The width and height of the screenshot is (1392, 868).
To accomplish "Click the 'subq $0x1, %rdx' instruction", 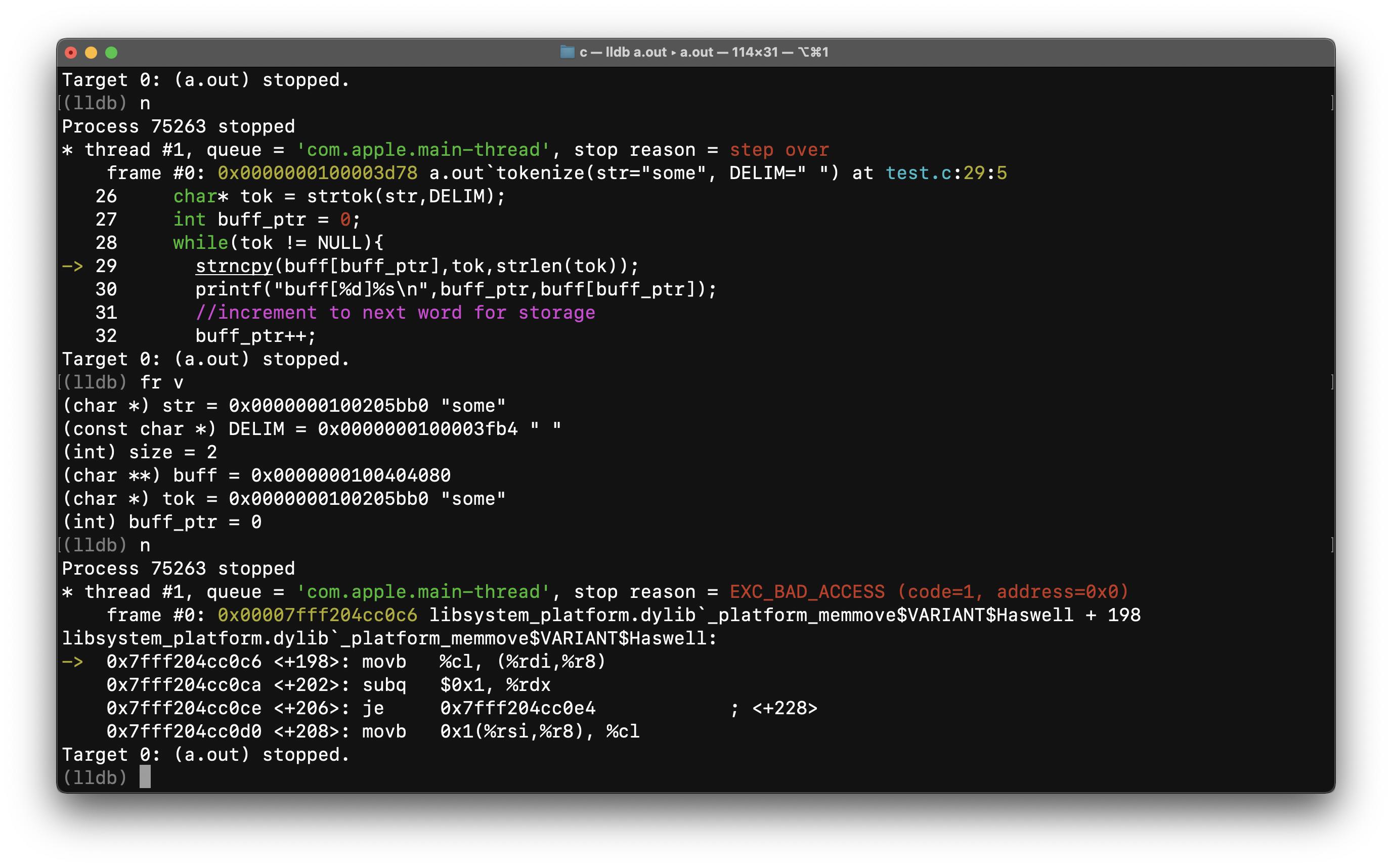I will 456,685.
